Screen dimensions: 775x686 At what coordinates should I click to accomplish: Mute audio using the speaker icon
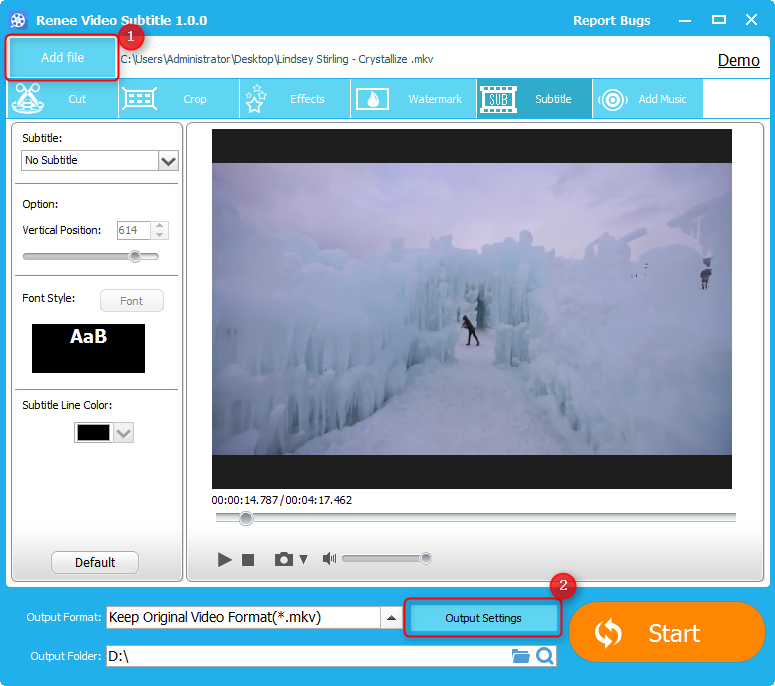[x=329, y=559]
